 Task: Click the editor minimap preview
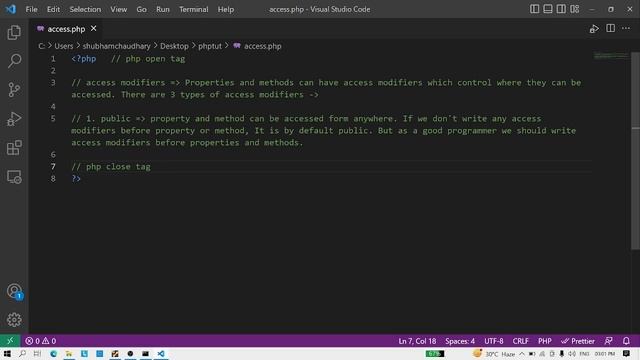click(x=611, y=56)
